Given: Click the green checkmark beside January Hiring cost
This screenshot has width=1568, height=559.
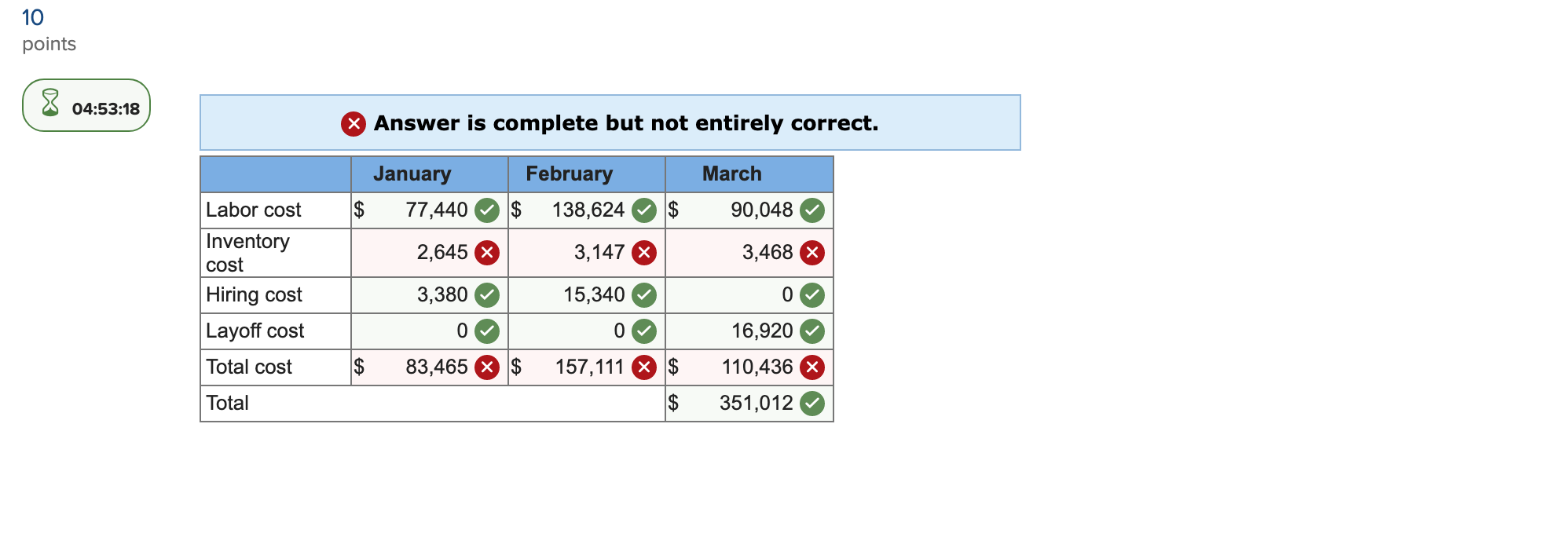Looking at the screenshot, I should click(486, 295).
